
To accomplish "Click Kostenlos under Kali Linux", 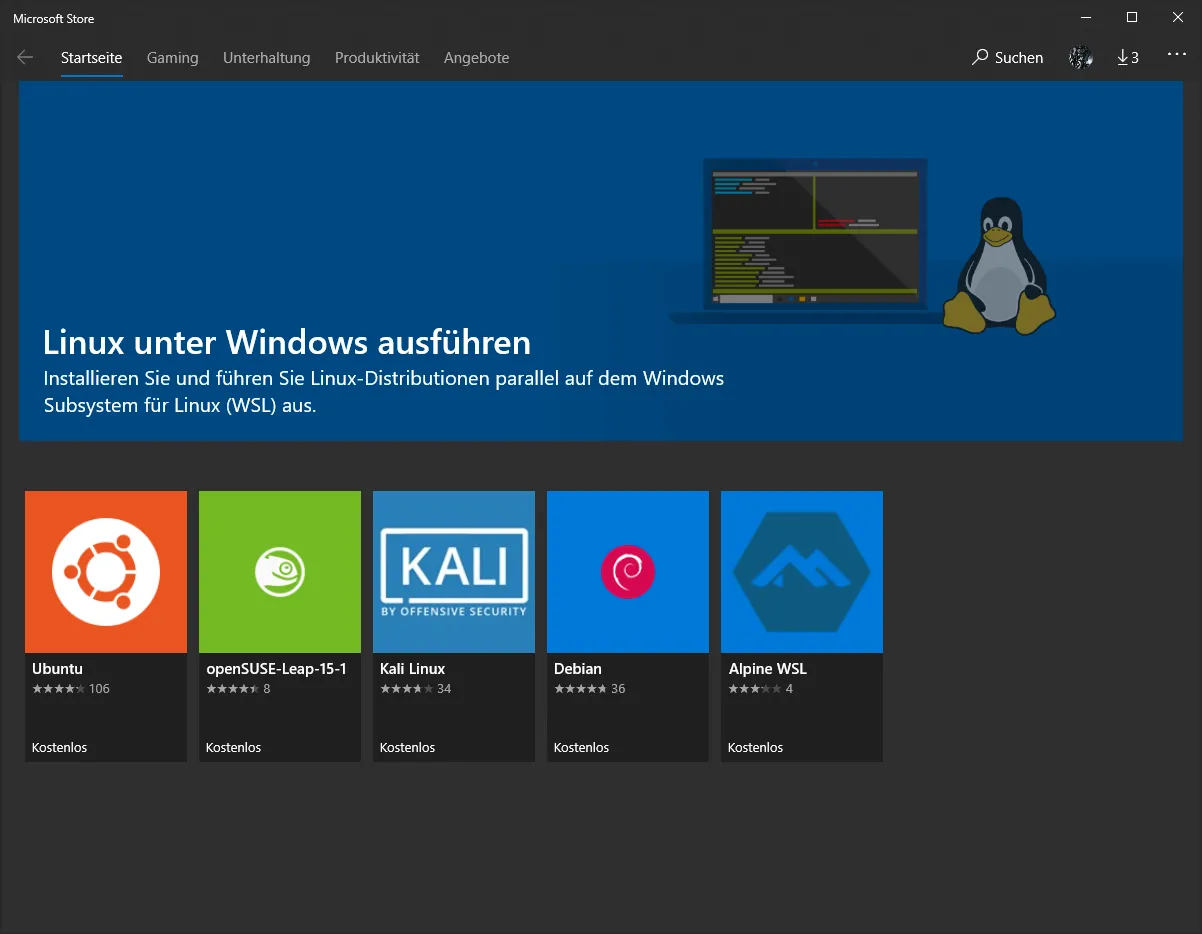I will 407,747.
